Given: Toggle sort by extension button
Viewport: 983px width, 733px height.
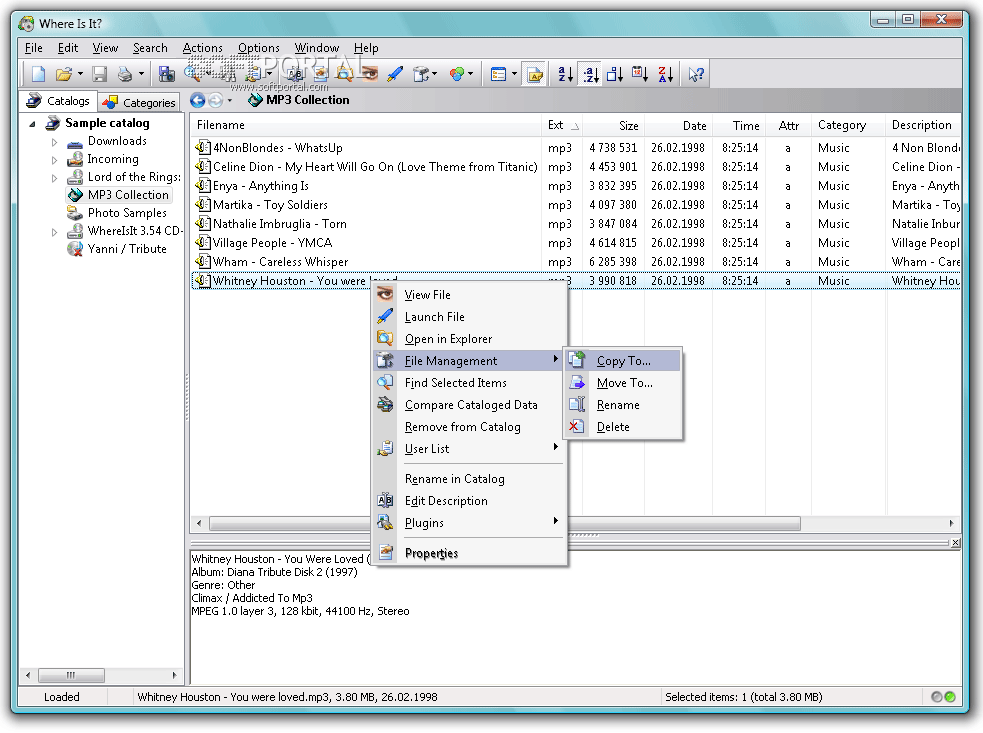Looking at the screenshot, I should tap(591, 74).
